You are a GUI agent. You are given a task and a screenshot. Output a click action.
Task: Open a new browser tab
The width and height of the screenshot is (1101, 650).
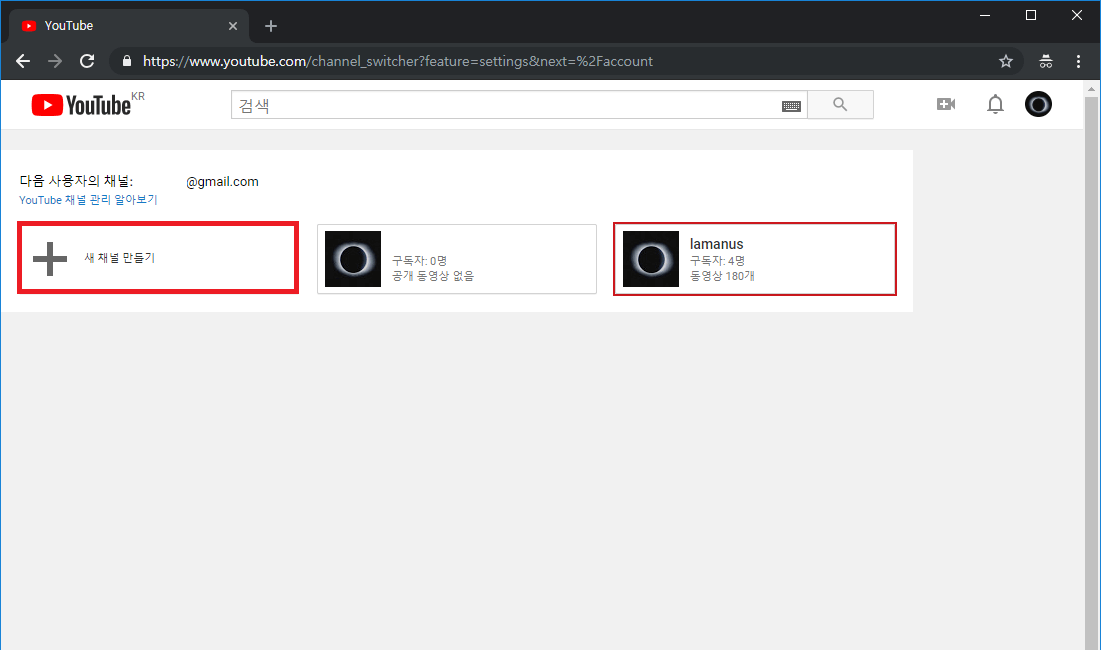click(x=271, y=26)
